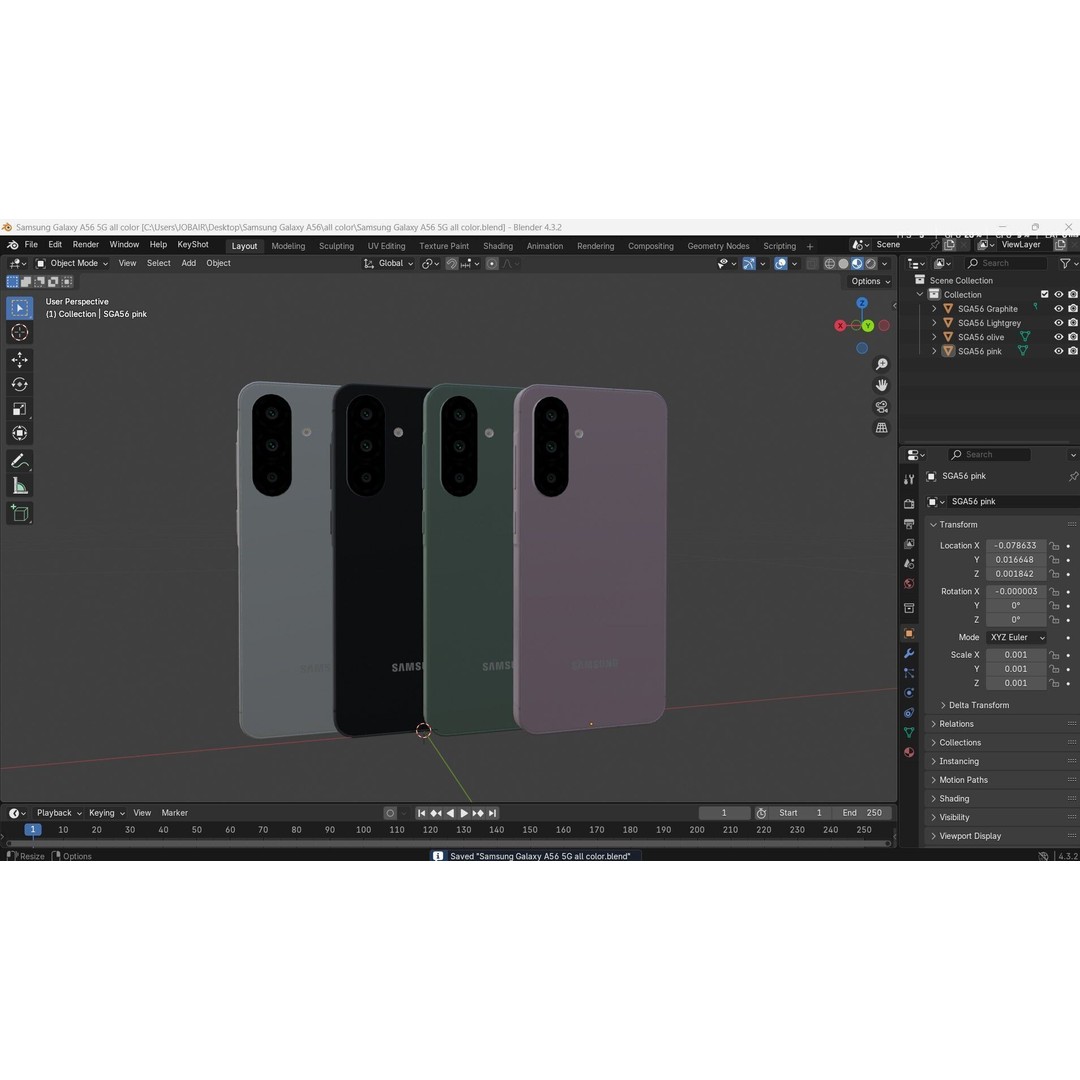Open the viewport Options dropdown
This screenshot has height=1080, width=1080.
coord(871,281)
